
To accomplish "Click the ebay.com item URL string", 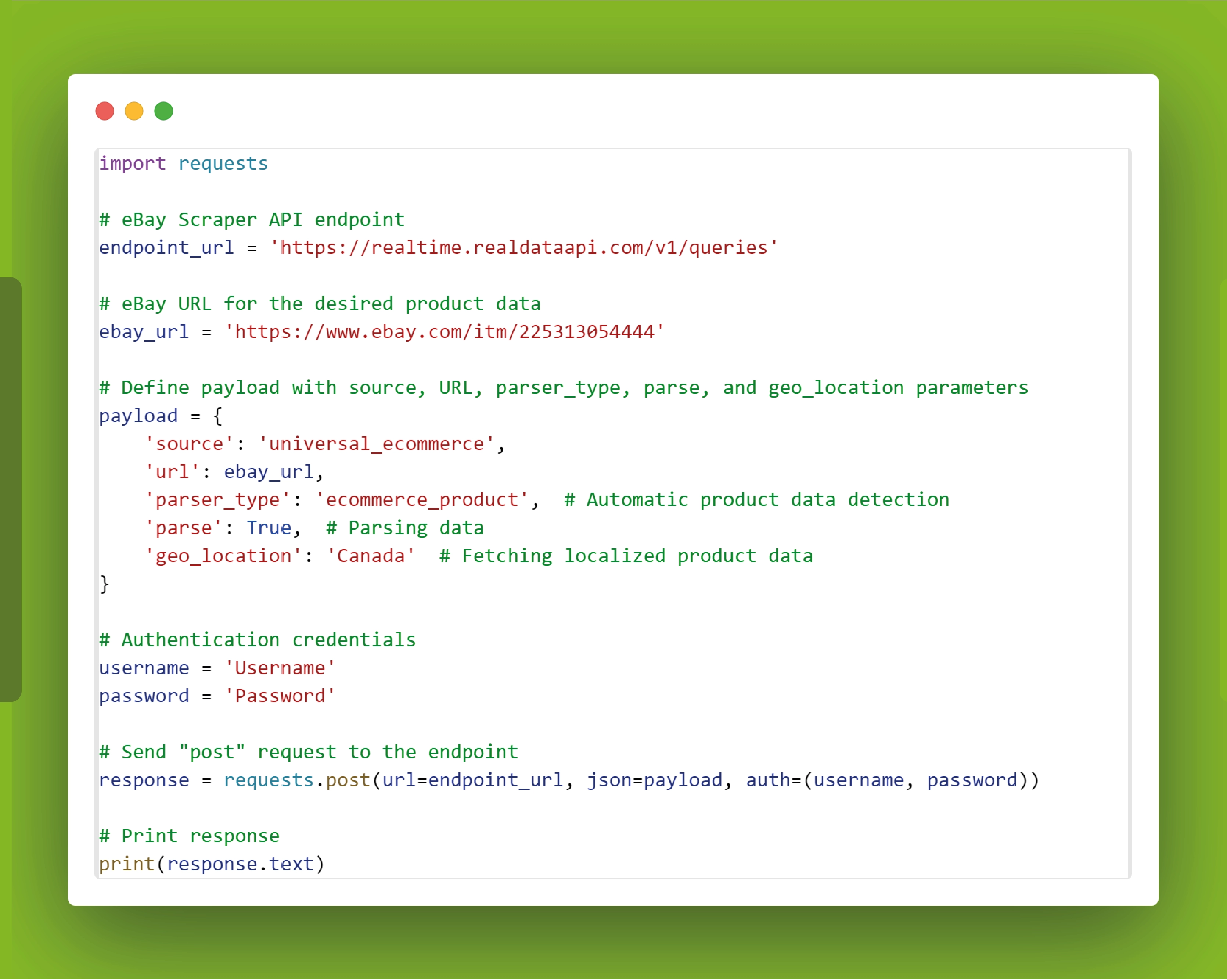I will [444, 332].
